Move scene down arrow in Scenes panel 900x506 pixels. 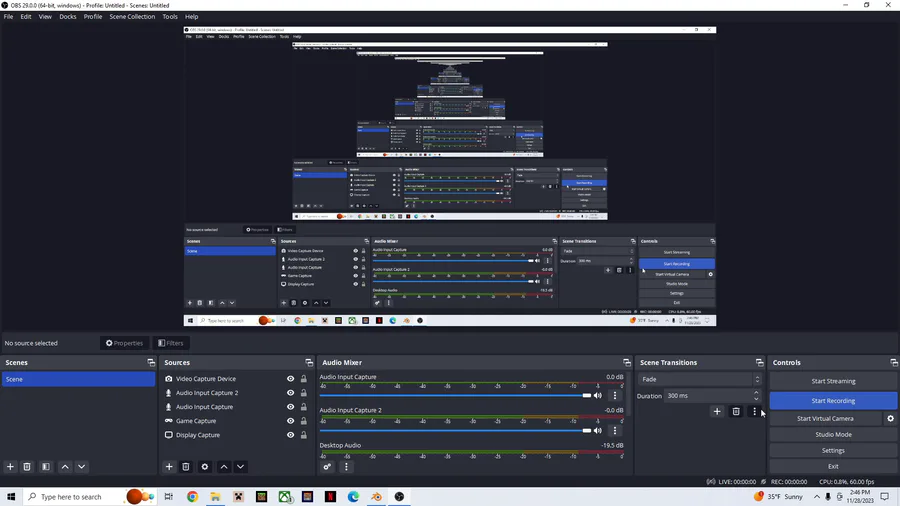(82, 466)
